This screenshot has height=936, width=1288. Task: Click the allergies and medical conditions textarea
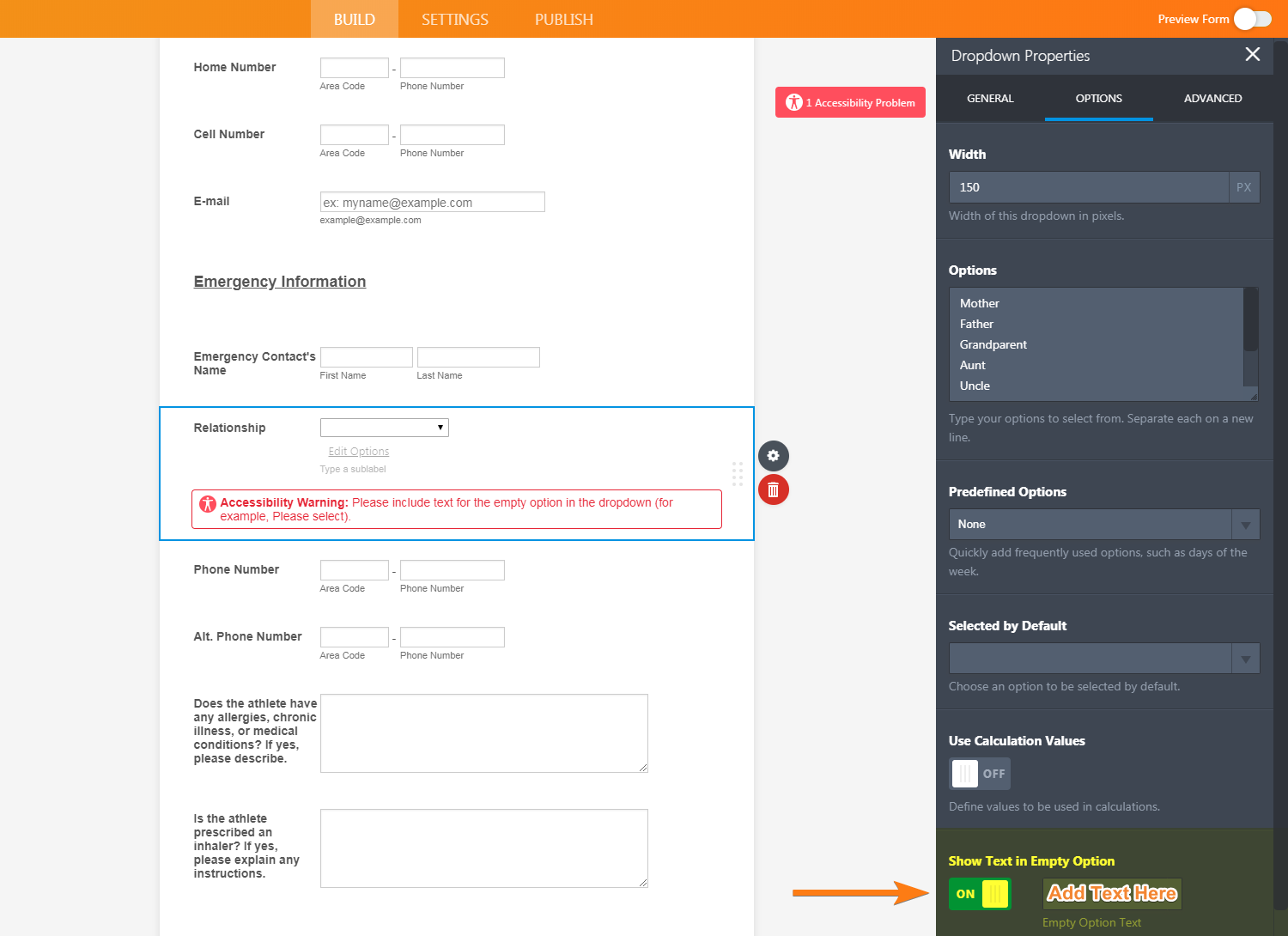[483, 733]
